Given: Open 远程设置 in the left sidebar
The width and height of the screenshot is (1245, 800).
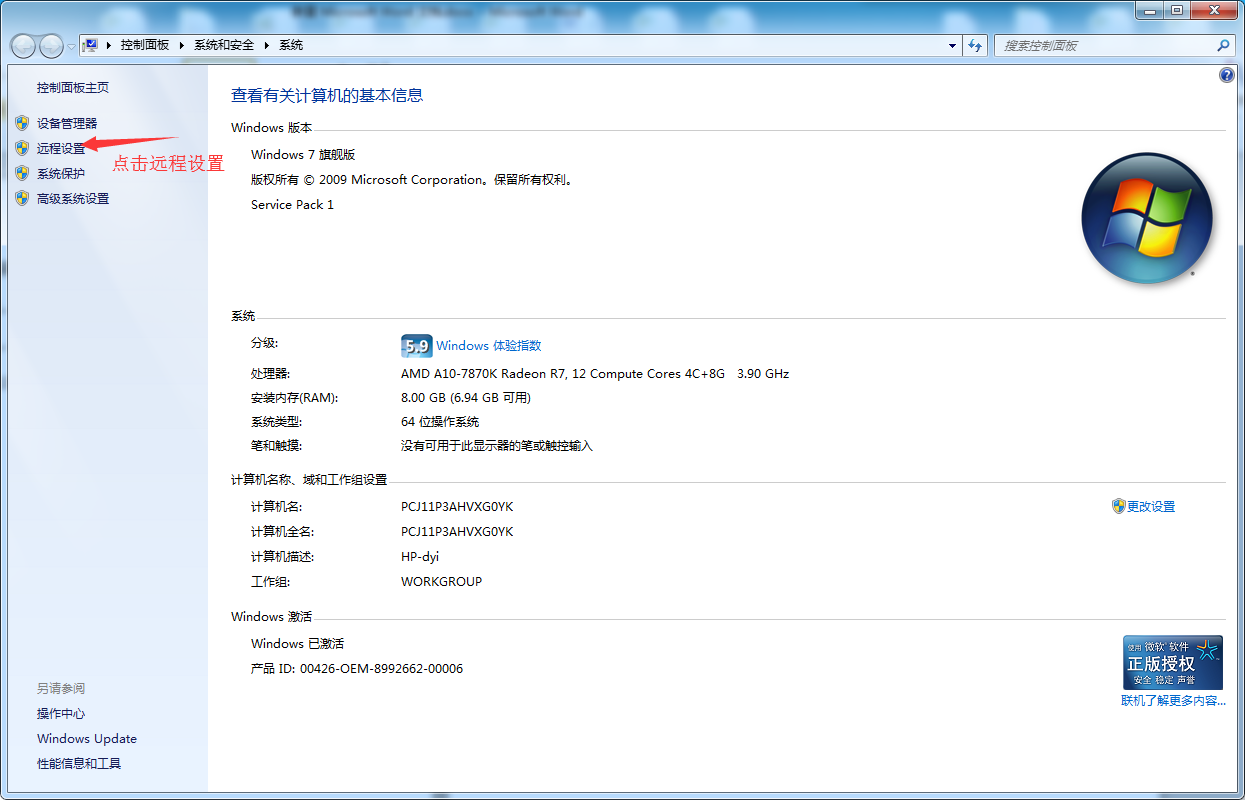Looking at the screenshot, I should pos(61,148).
